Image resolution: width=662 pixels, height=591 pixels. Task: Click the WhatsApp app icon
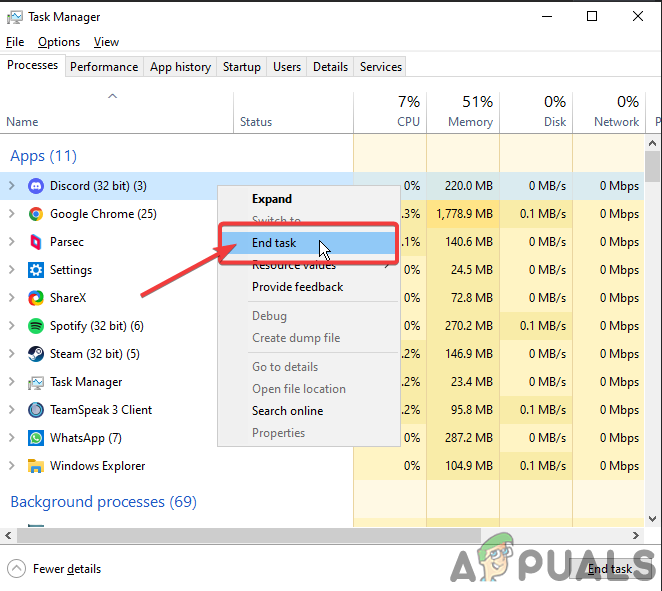[36, 438]
